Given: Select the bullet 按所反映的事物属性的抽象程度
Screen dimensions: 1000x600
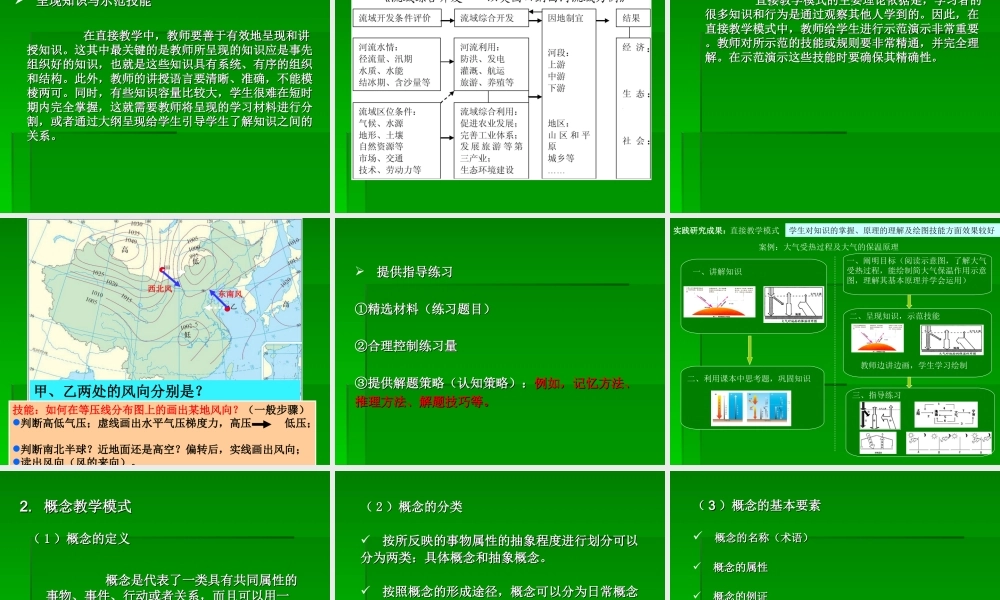Looking at the screenshot, I should pyautogui.click(x=499, y=549).
